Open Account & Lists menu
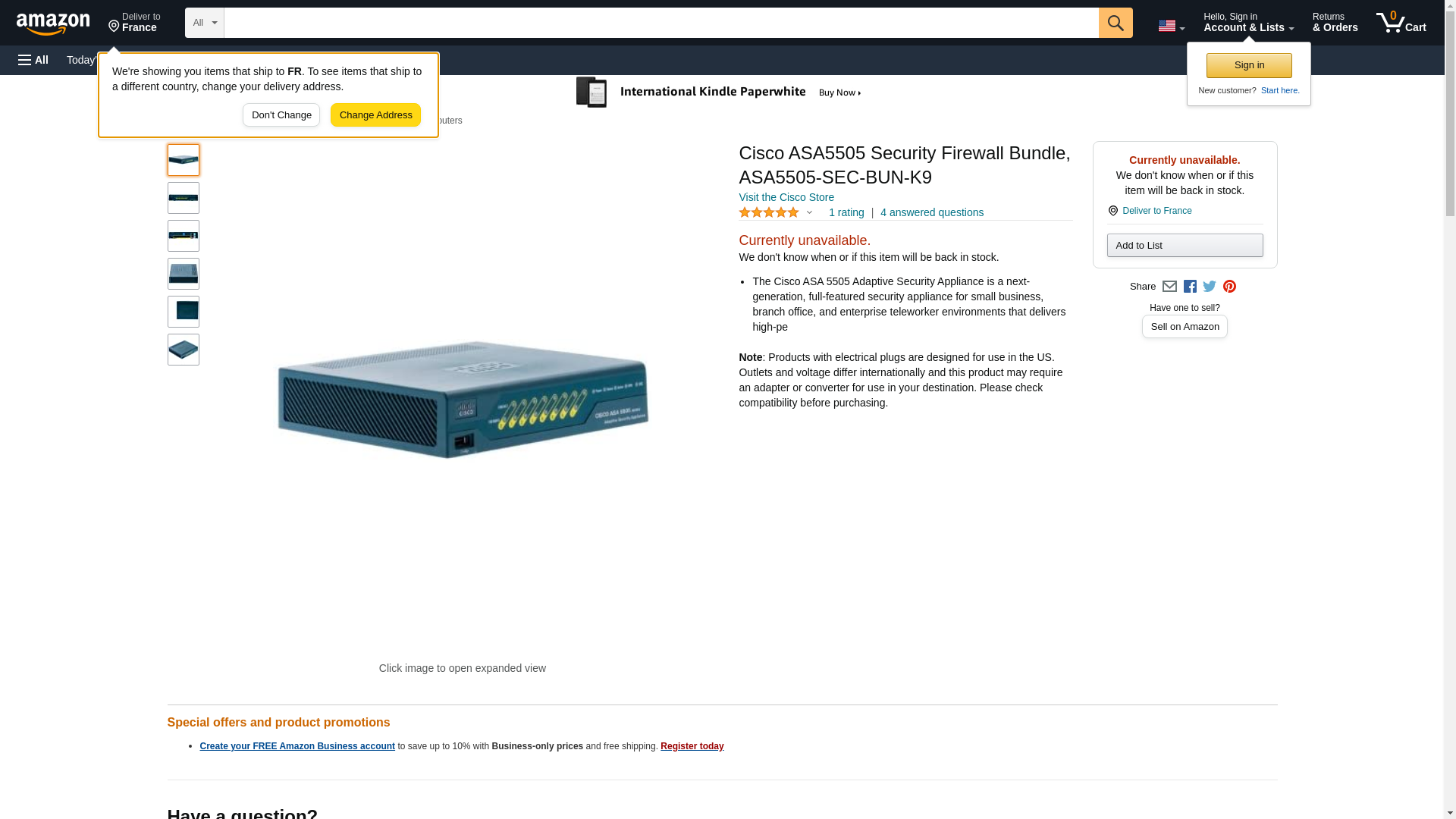This screenshot has height=819, width=1456. 1248,23
